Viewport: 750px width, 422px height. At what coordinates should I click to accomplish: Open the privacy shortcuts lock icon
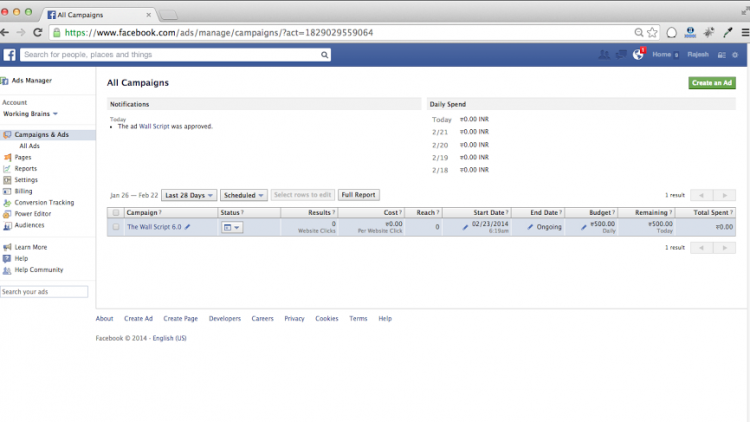721,55
